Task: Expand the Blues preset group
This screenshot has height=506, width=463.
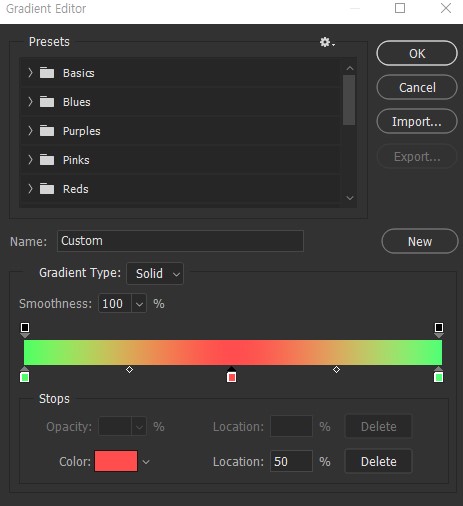Action: click(x=30, y=102)
